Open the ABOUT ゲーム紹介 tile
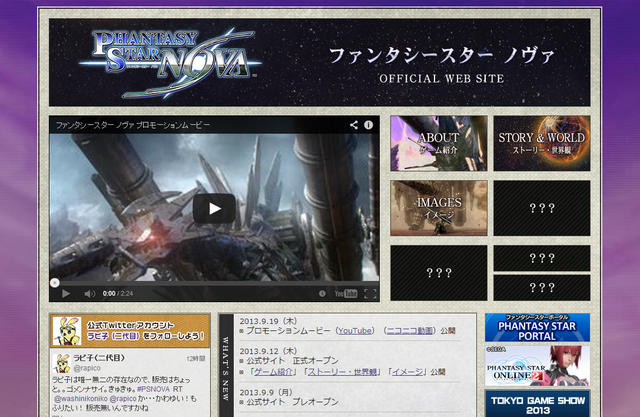The width and height of the screenshot is (640, 417). point(439,143)
